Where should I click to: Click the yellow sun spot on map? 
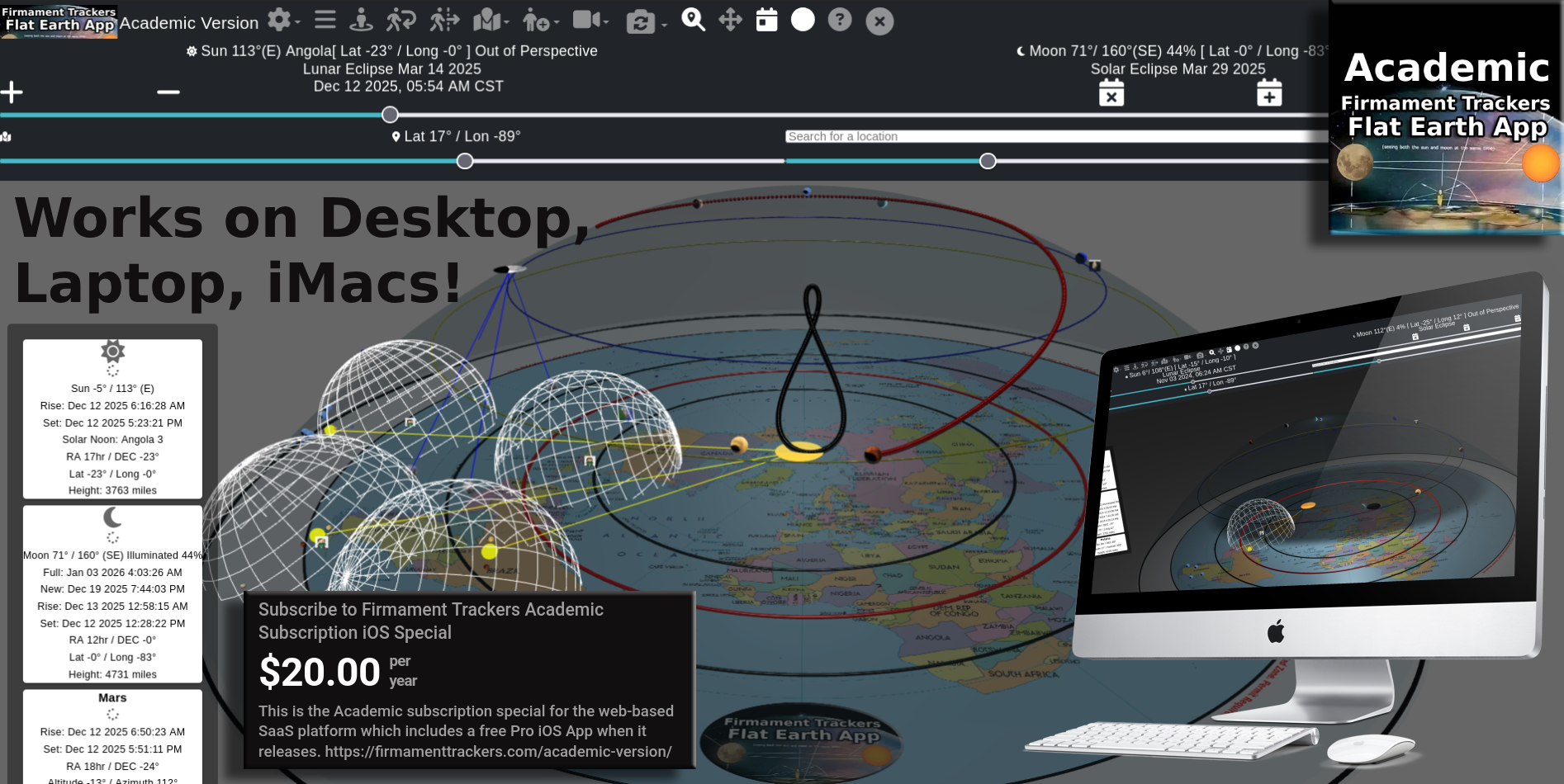(x=799, y=451)
